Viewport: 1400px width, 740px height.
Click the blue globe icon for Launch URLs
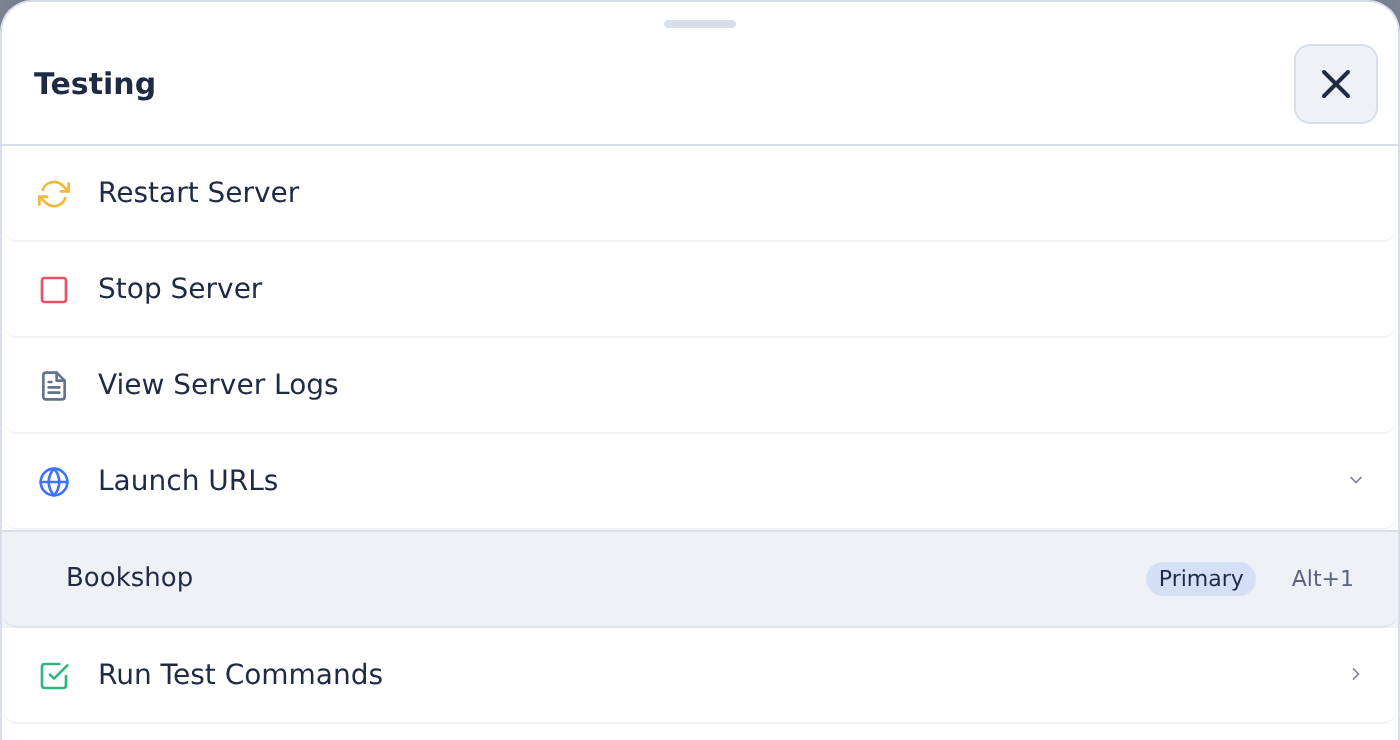[54, 482]
